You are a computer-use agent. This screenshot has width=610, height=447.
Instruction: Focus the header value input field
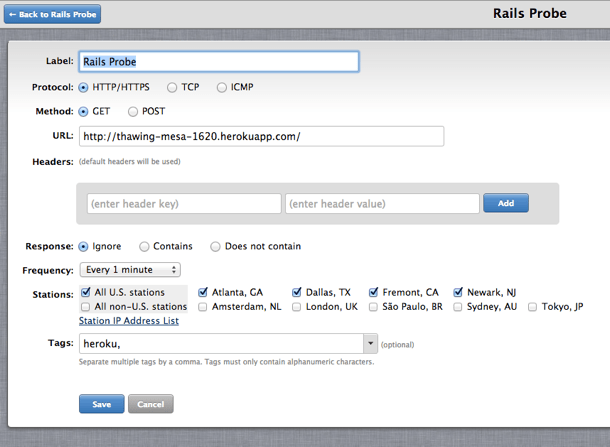point(382,204)
